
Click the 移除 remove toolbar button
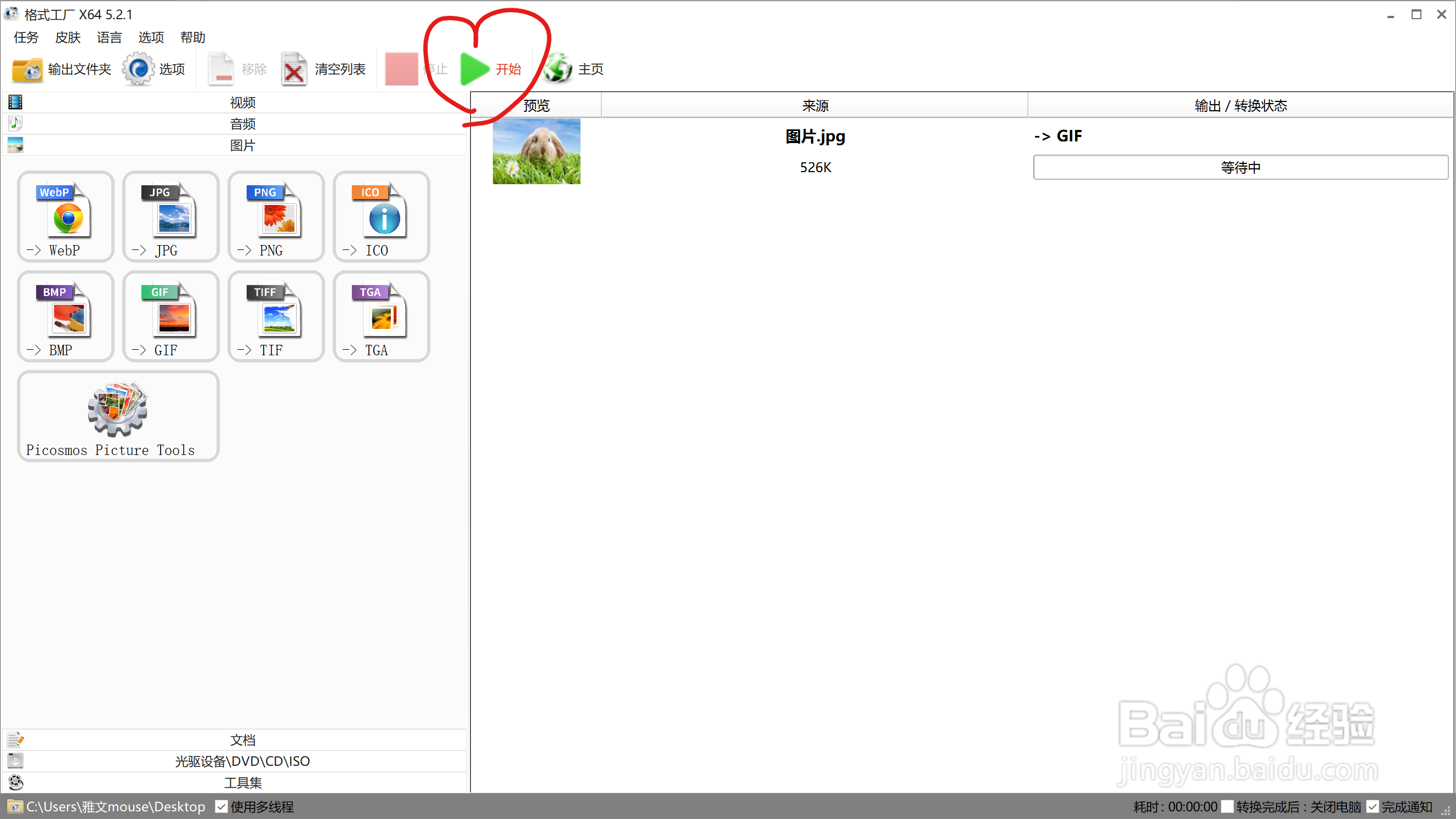tap(237, 69)
